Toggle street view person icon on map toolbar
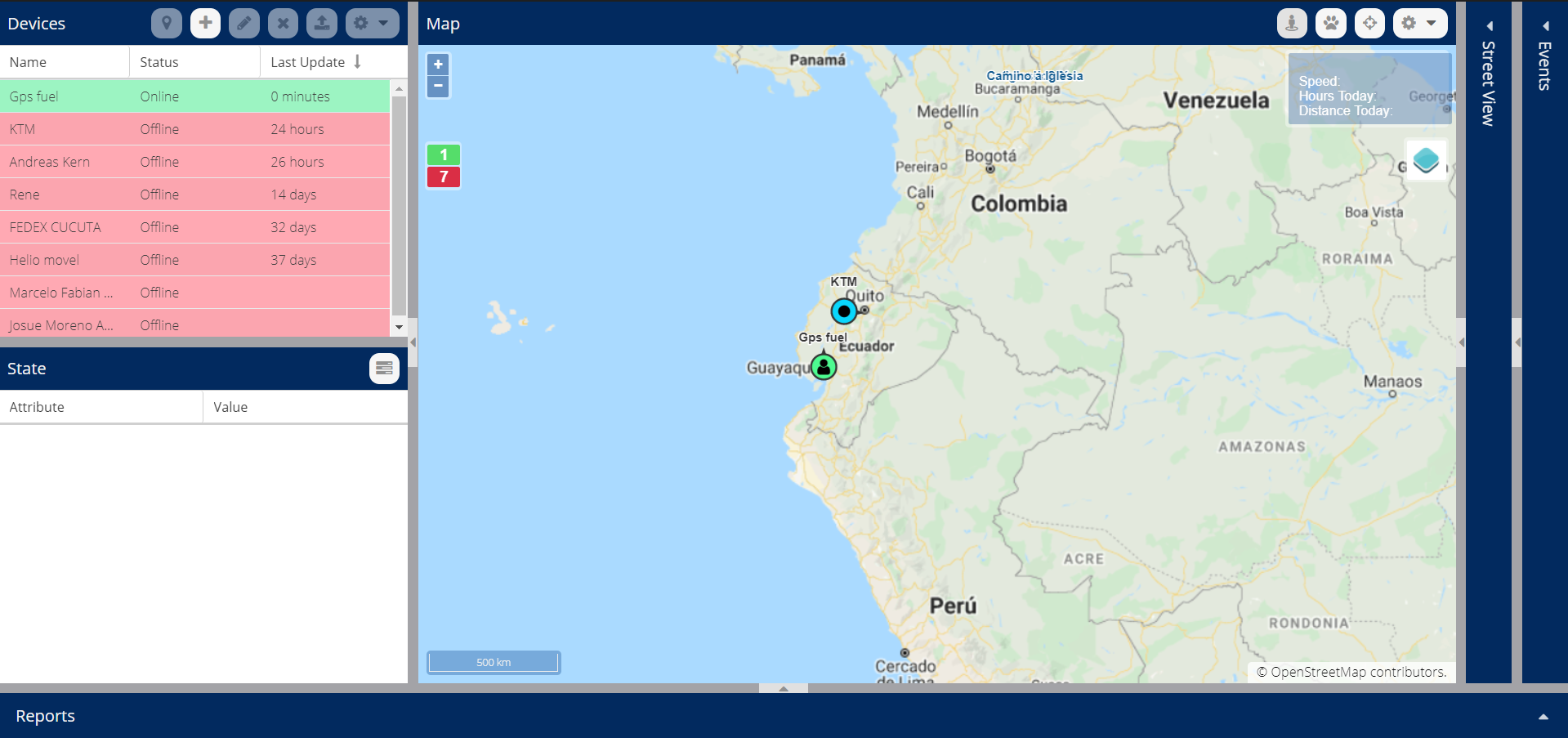The image size is (1568, 738). click(1292, 23)
